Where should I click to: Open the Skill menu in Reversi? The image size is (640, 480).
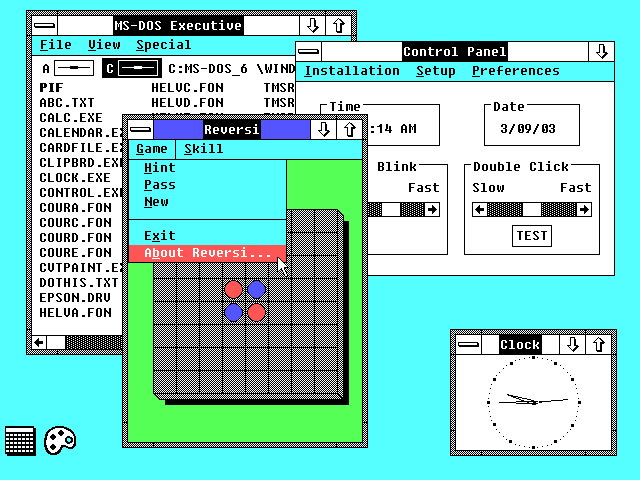(x=204, y=149)
